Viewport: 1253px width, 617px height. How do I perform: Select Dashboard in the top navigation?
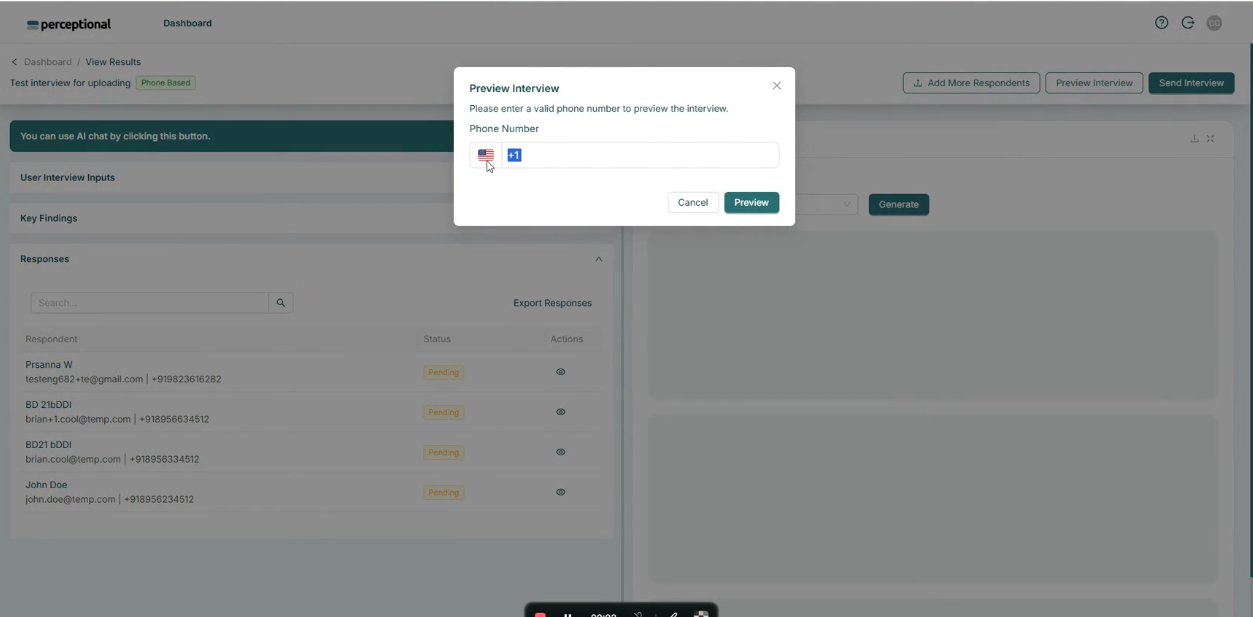(187, 22)
